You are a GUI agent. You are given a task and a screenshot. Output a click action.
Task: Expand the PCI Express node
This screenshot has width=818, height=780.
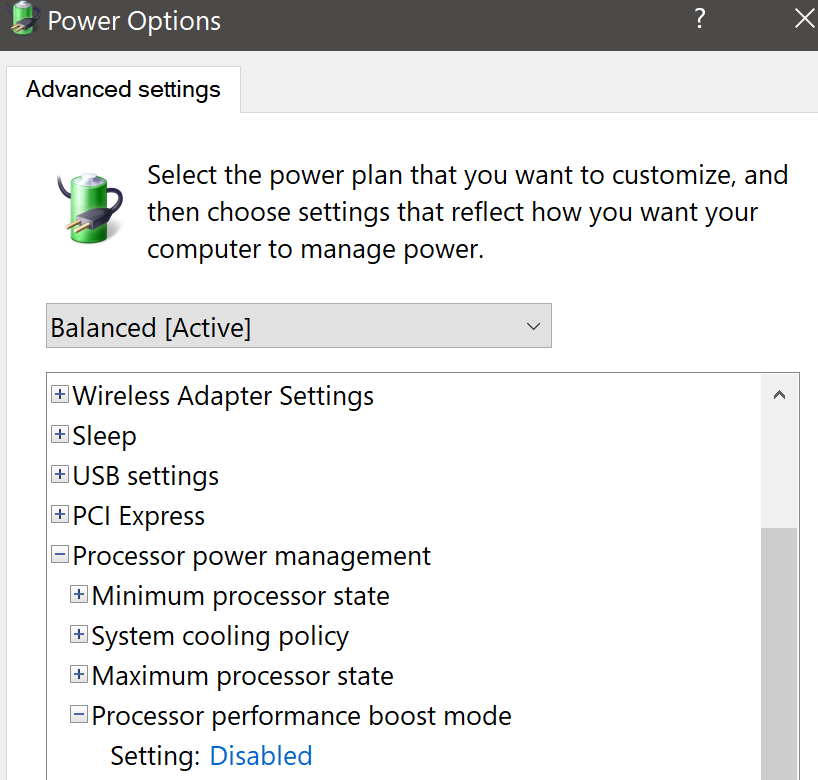click(x=60, y=514)
